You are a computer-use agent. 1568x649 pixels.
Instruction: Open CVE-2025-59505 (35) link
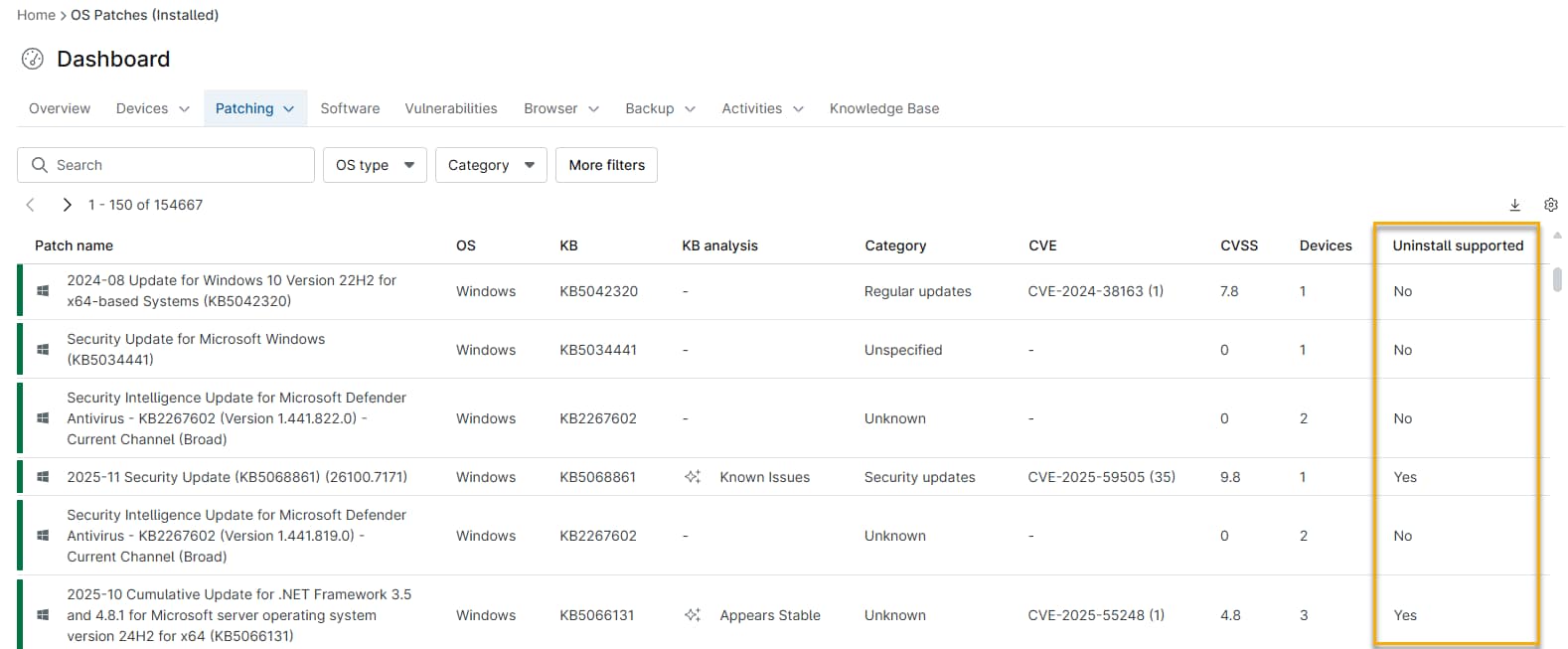pos(1101,477)
